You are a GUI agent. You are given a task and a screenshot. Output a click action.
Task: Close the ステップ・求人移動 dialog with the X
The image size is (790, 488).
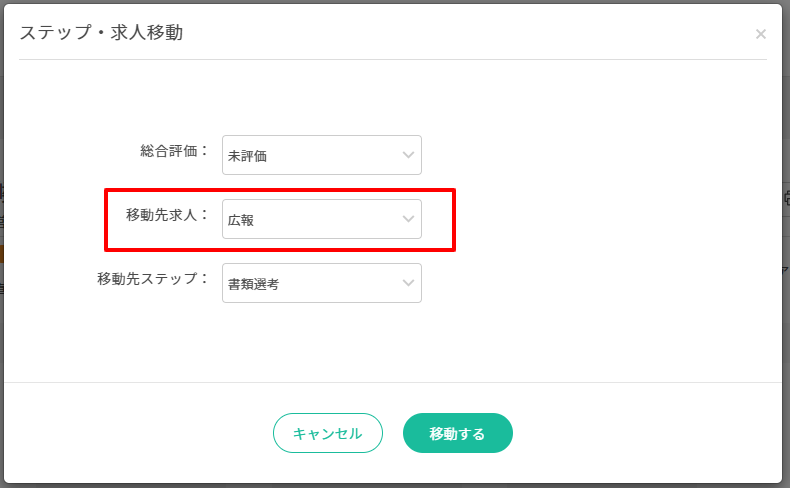pyautogui.click(x=761, y=34)
